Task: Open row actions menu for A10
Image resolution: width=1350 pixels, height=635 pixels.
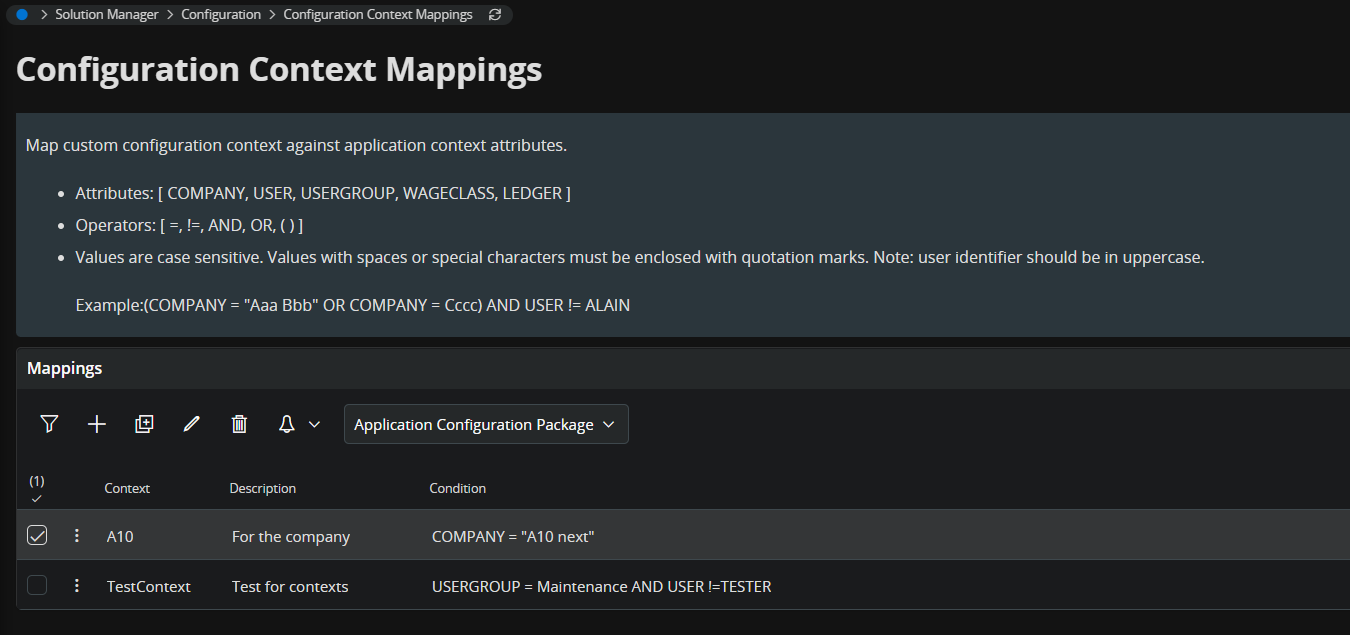Action: pyautogui.click(x=77, y=536)
